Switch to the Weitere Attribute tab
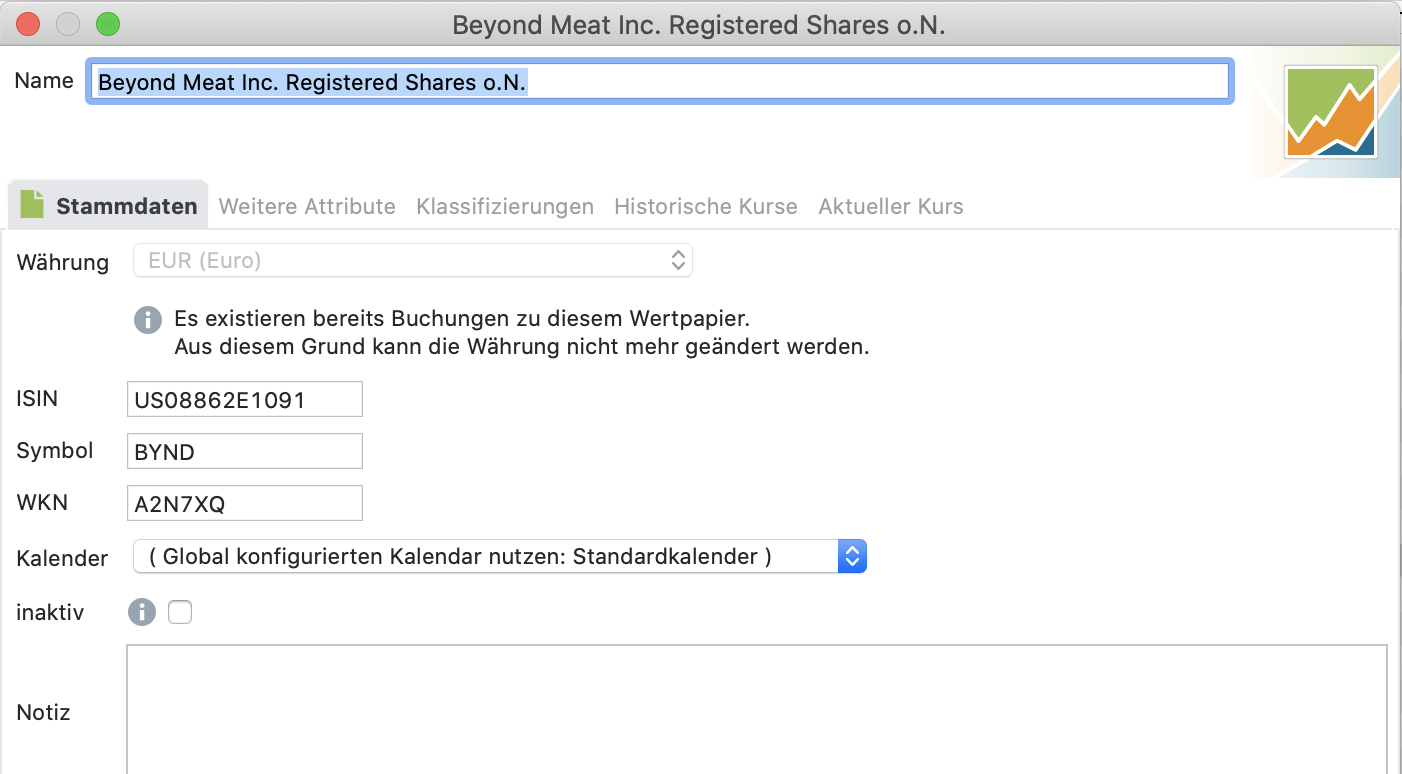The width and height of the screenshot is (1402, 774). [x=307, y=207]
